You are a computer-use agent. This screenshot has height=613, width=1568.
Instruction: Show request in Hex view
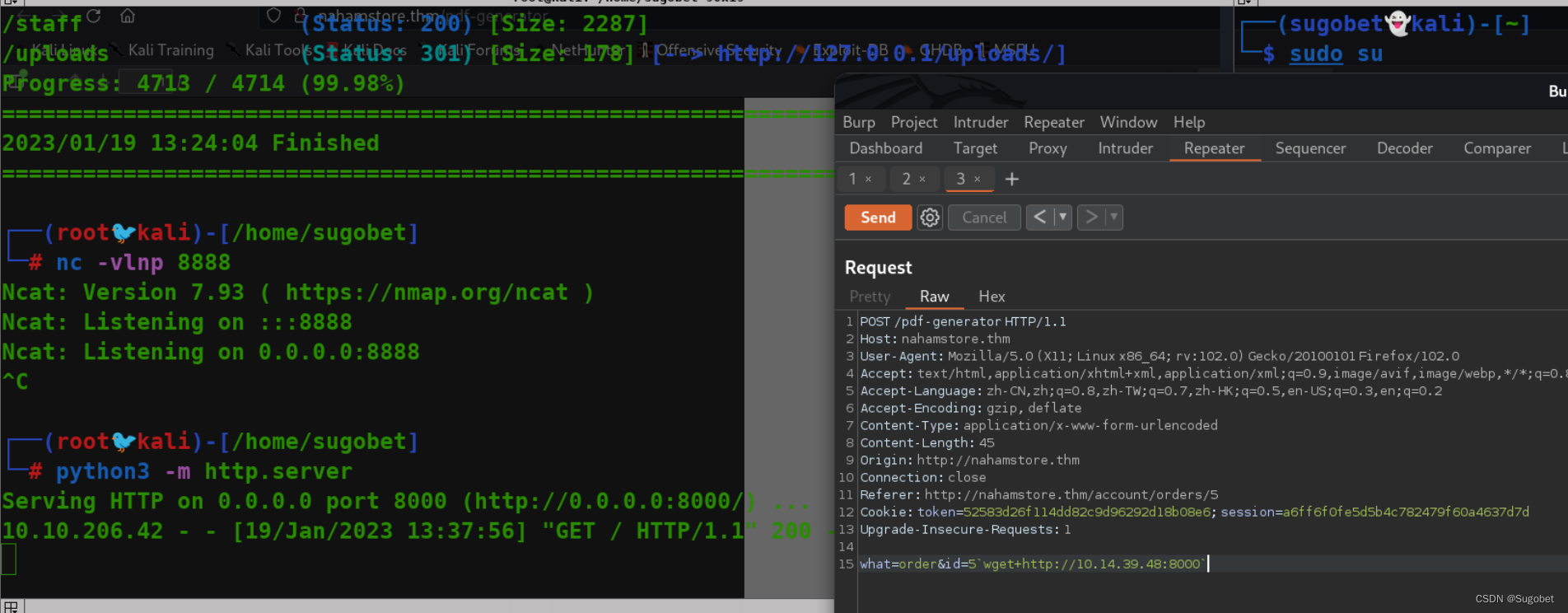992,297
